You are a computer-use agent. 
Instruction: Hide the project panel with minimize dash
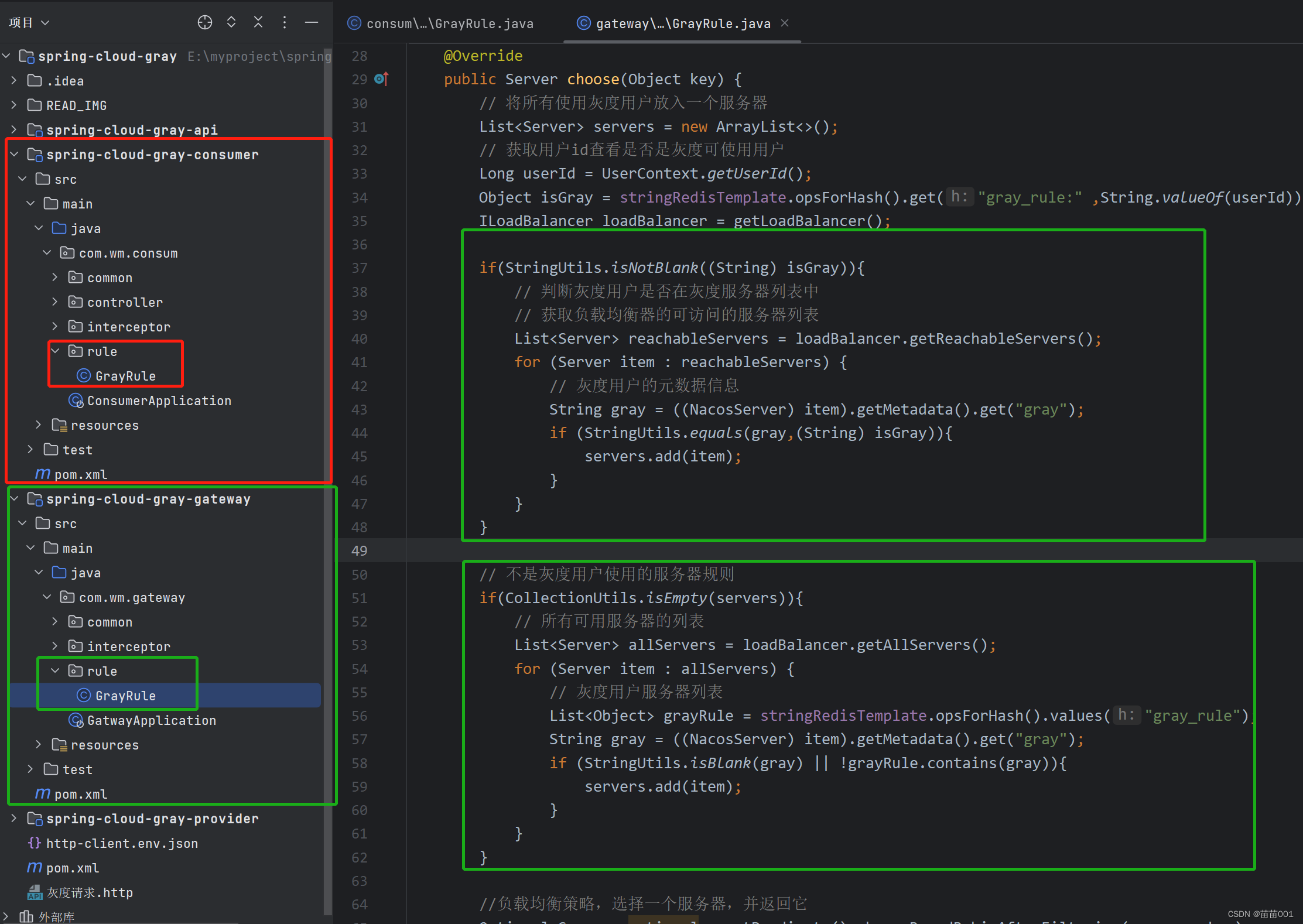click(x=312, y=22)
